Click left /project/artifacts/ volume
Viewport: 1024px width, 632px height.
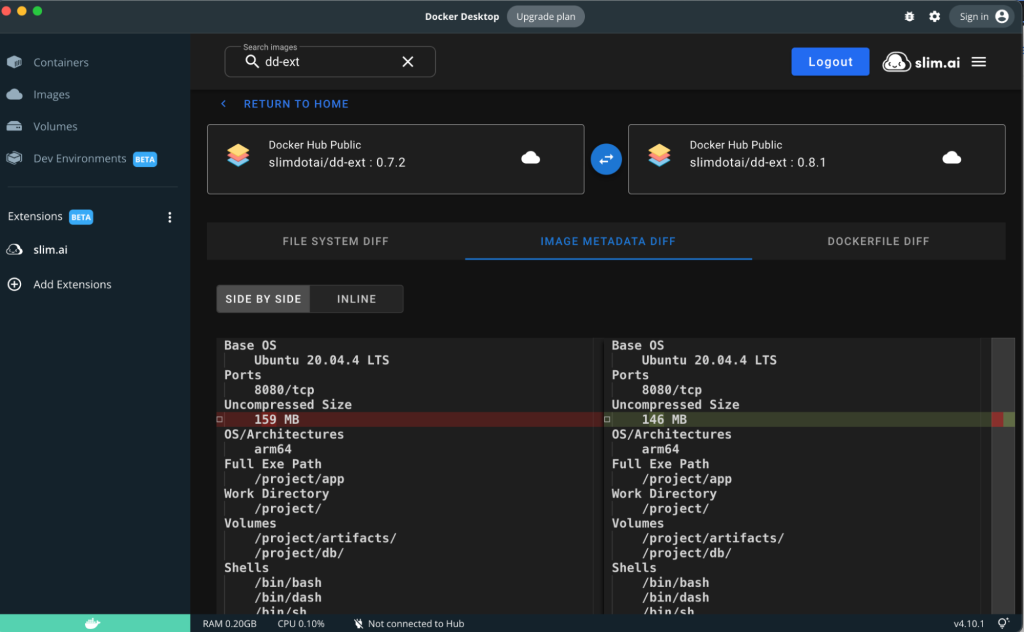[x=325, y=538]
